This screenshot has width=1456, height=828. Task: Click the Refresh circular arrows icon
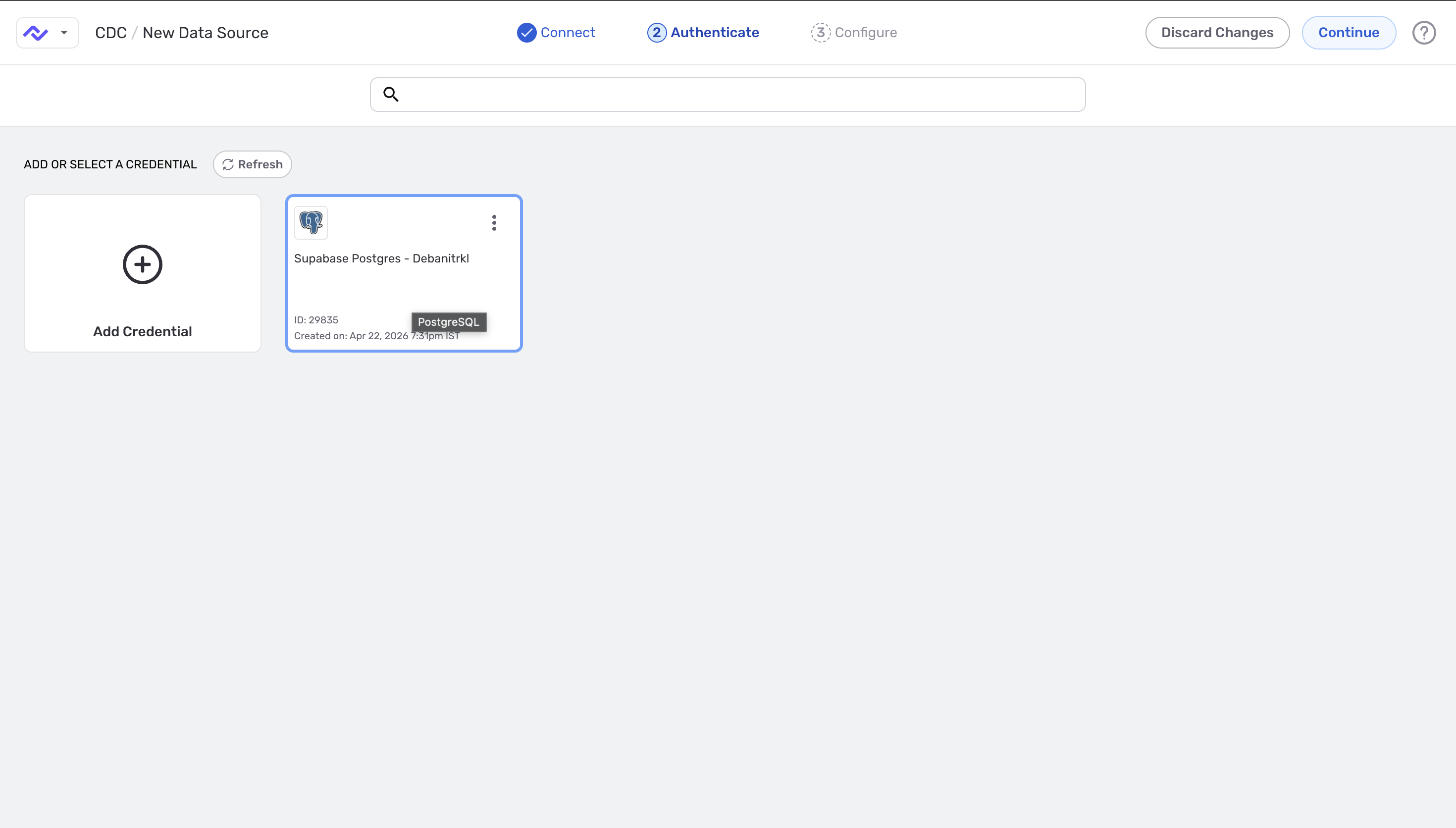228,164
